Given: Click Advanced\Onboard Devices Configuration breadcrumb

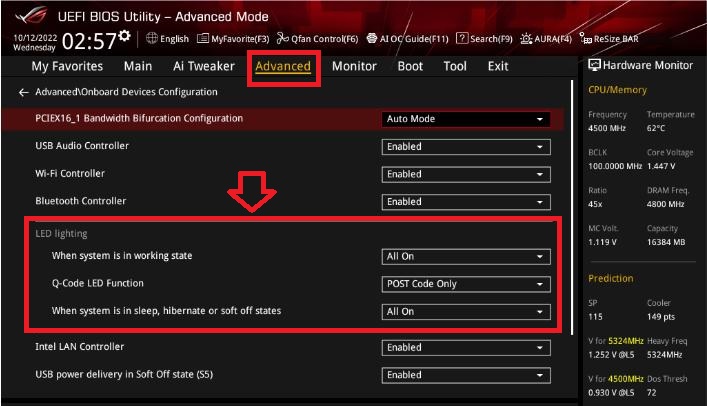Looking at the screenshot, I should click(126, 92).
